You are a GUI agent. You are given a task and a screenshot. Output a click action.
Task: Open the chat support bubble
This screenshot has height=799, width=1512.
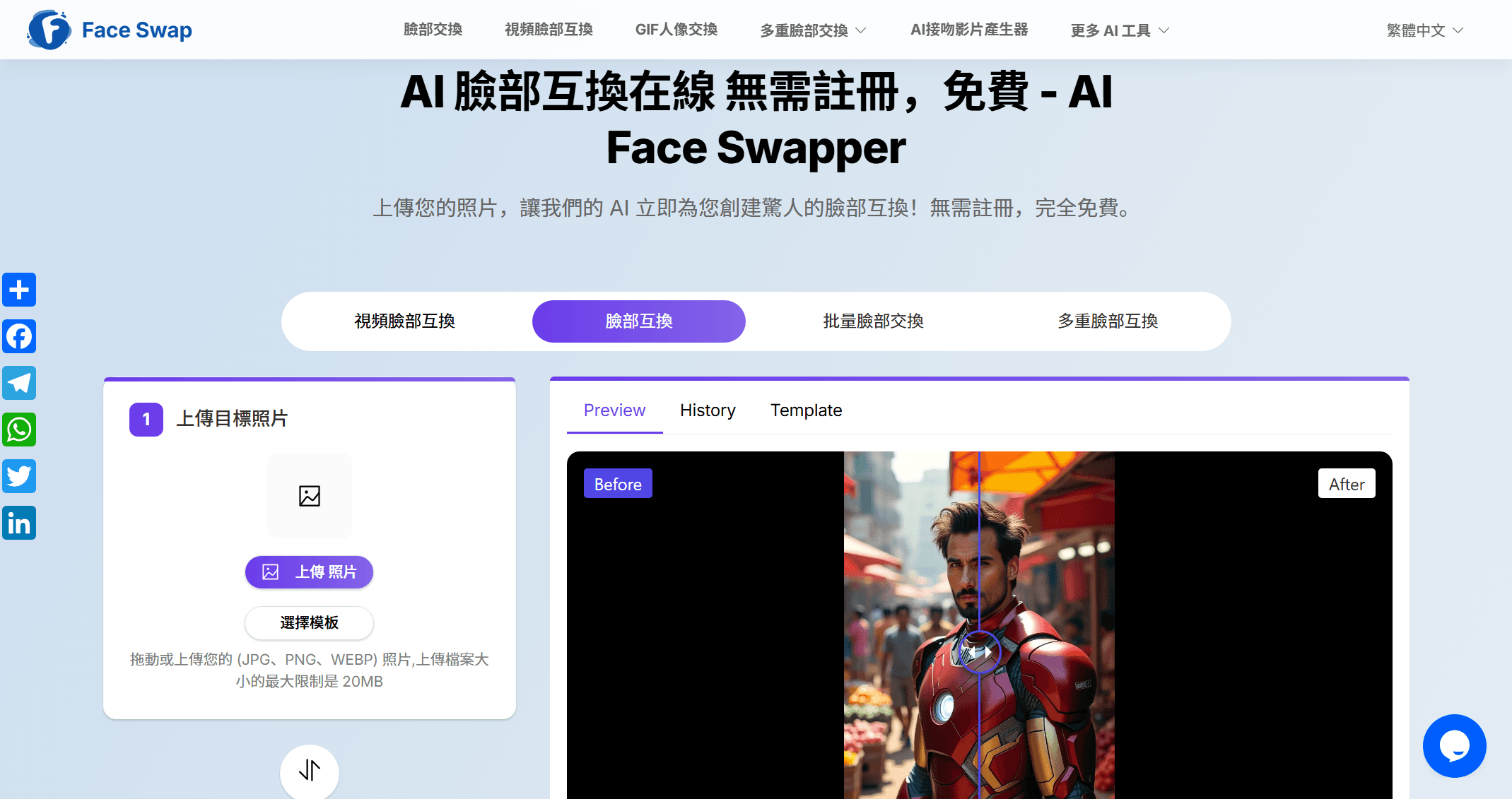(1454, 745)
